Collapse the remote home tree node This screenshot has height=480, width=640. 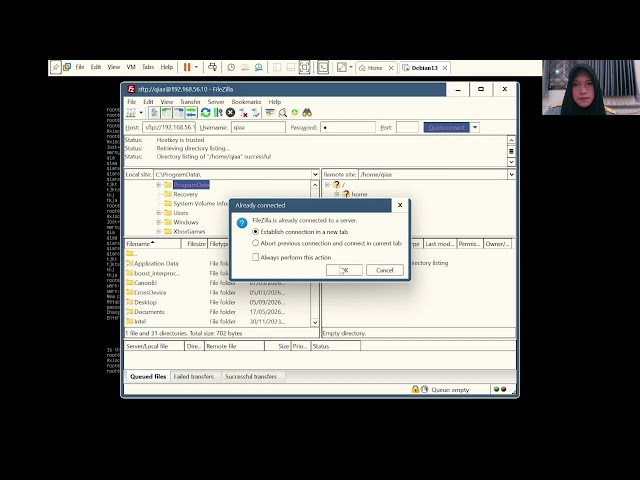click(337, 194)
